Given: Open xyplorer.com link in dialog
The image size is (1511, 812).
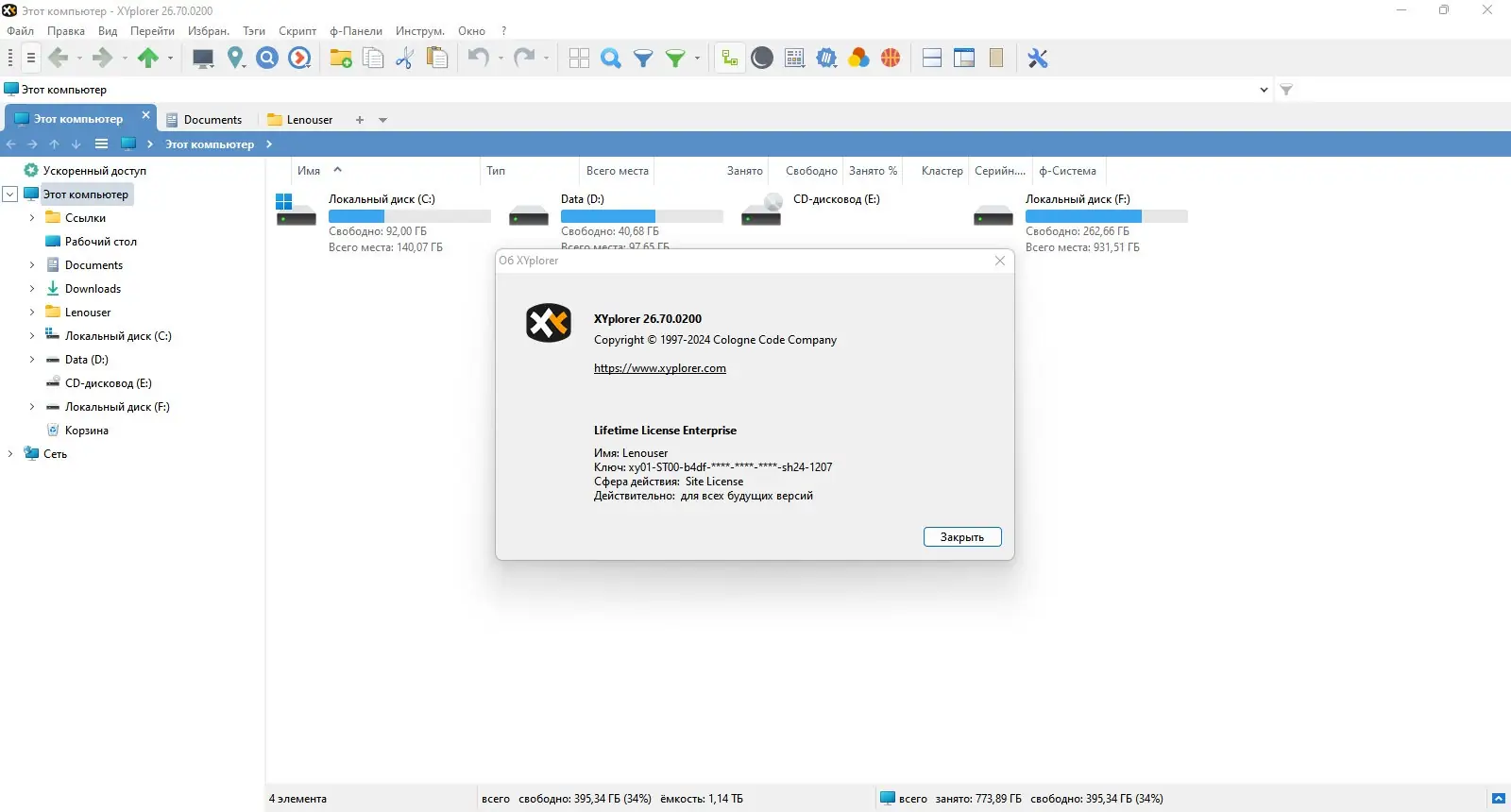Looking at the screenshot, I should pyautogui.click(x=660, y=368).
